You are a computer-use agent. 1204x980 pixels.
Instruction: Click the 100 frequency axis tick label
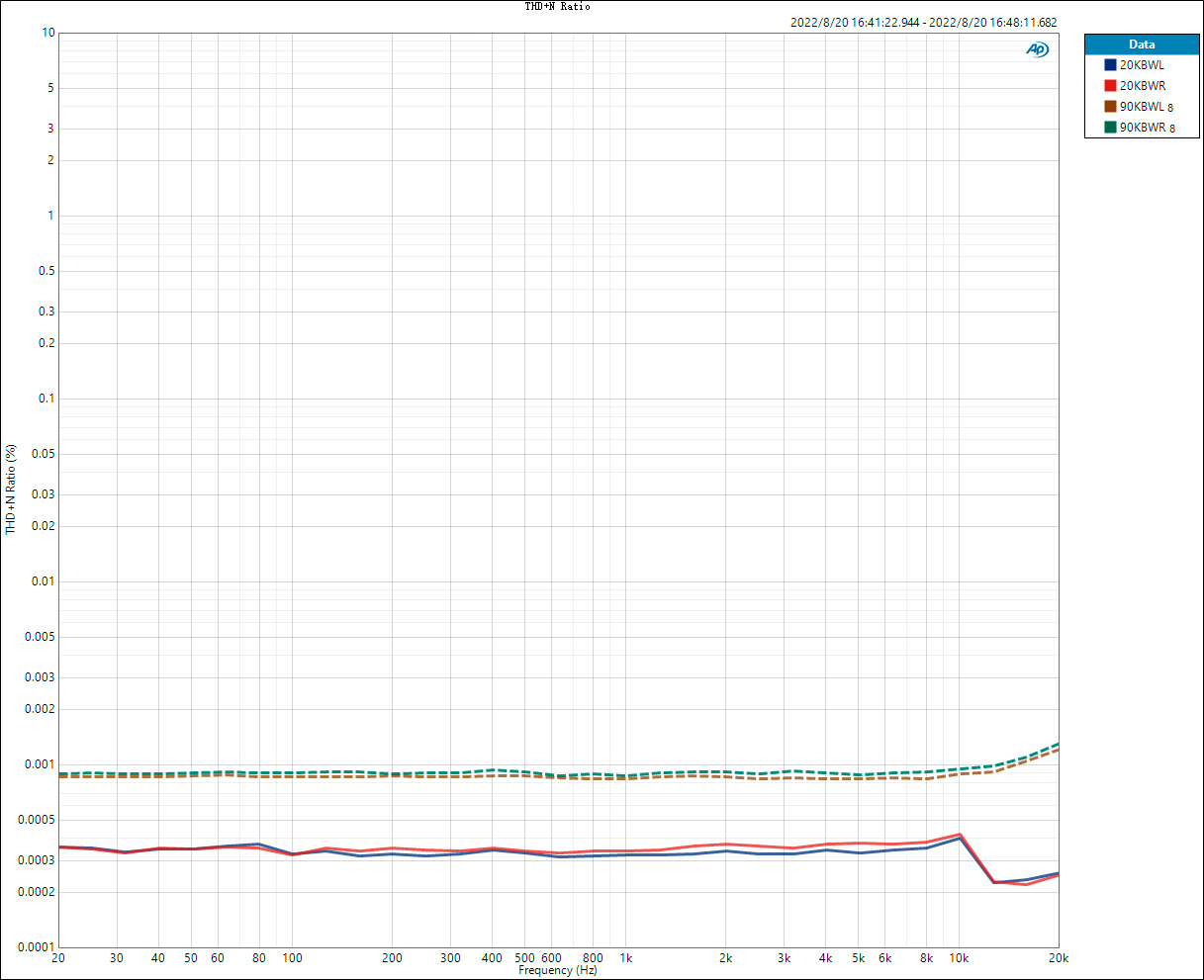(x=292, y=958)
